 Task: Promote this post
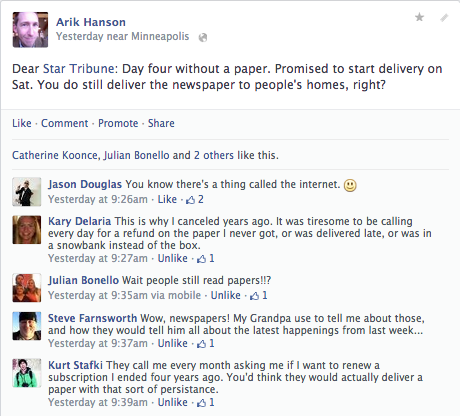point(118,123)
